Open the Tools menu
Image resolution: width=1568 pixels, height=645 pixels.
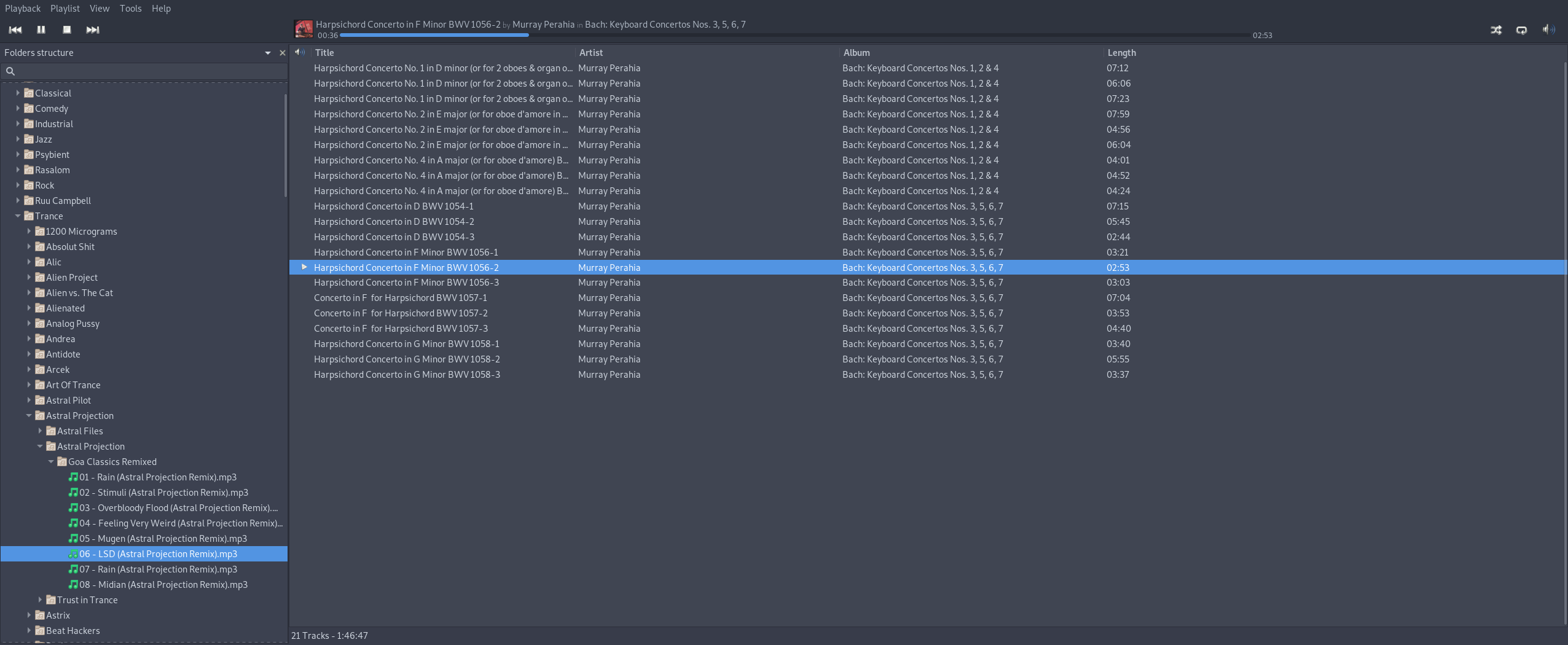point(131,9)
